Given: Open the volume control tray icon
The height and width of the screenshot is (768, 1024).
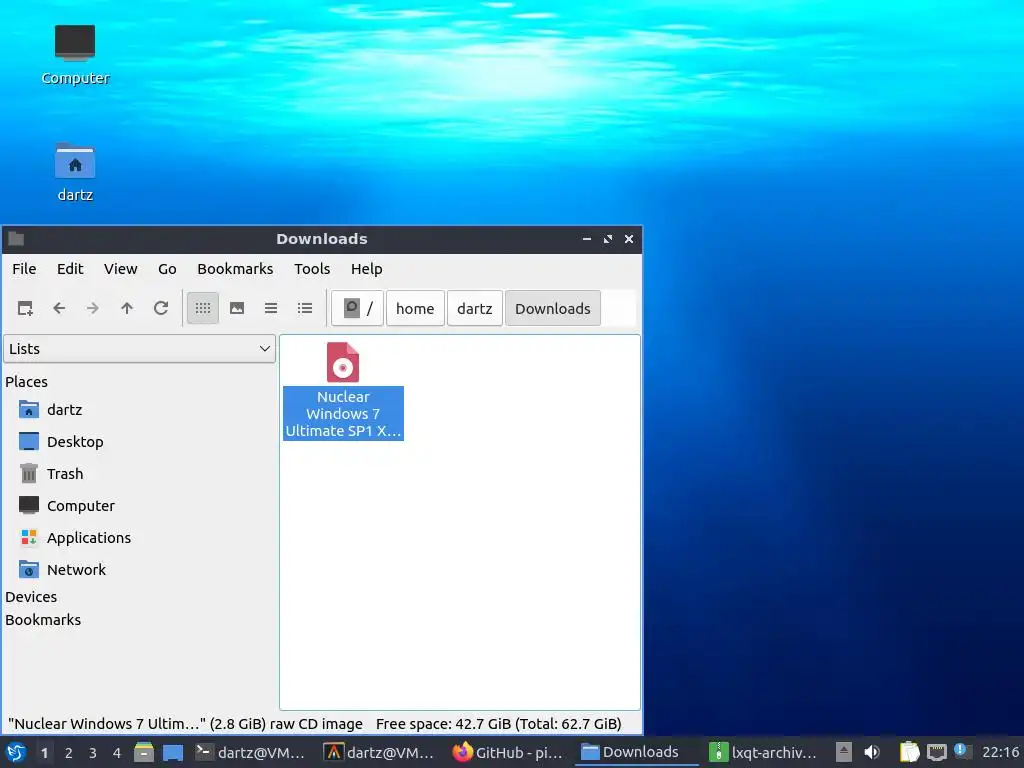Looking at the screenshot, I should pos(872,752).
